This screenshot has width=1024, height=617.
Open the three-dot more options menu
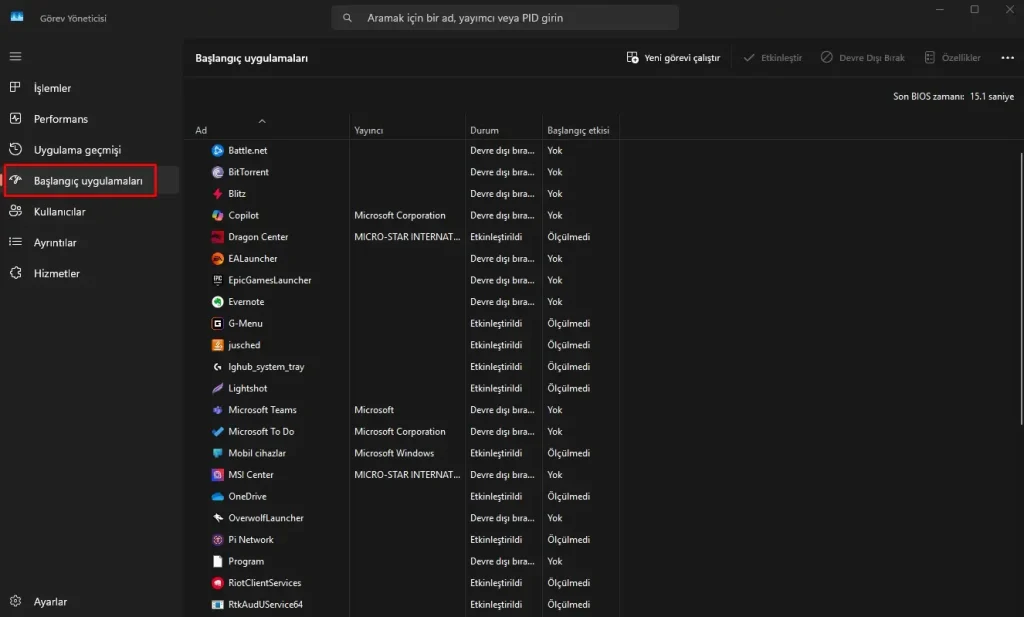pos(1007,57)
